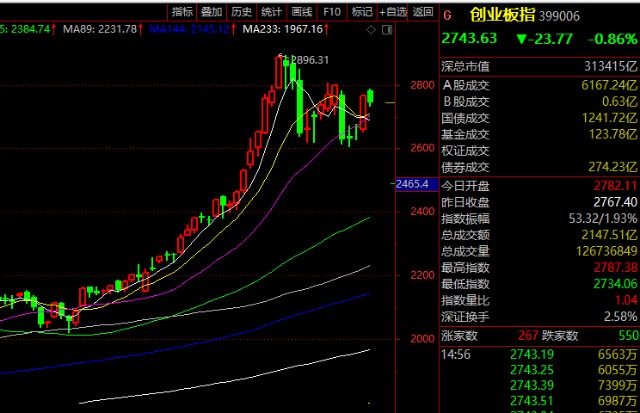This screenshot has height=413, width=640.
Task: Click the diamond icon above chart
Action: pos(371,29)
